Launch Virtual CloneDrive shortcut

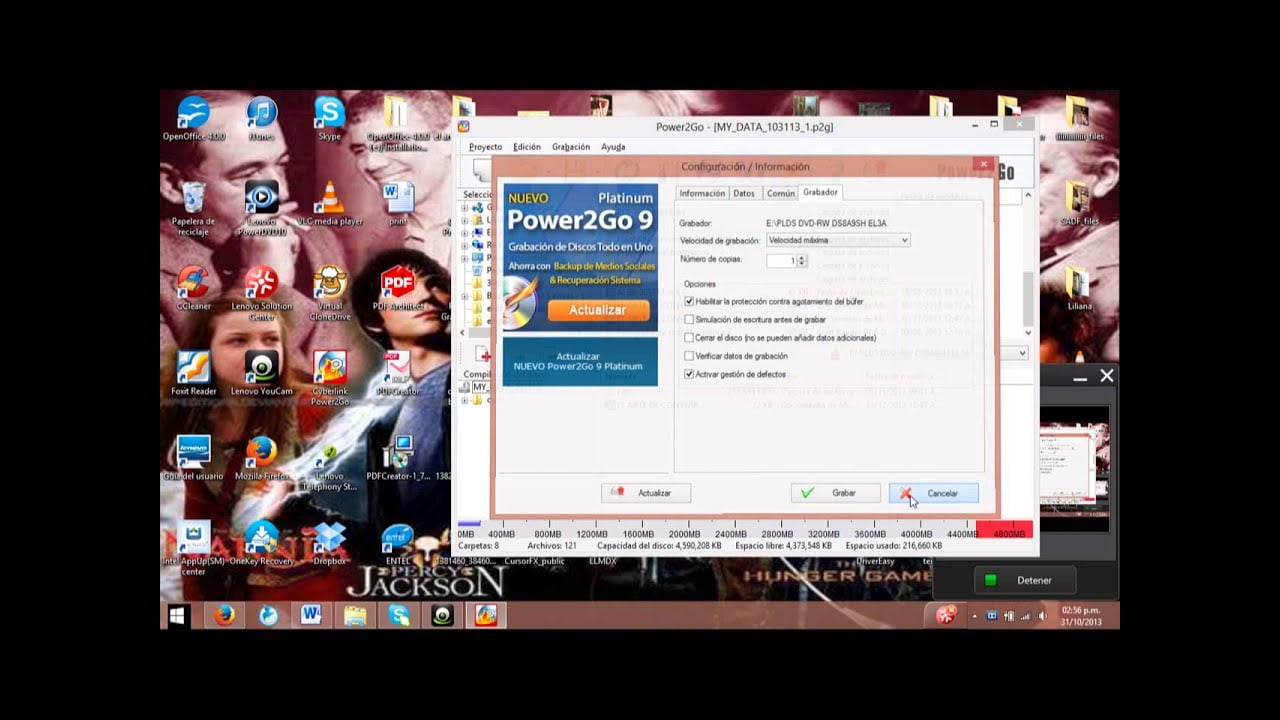coord(329,292)
